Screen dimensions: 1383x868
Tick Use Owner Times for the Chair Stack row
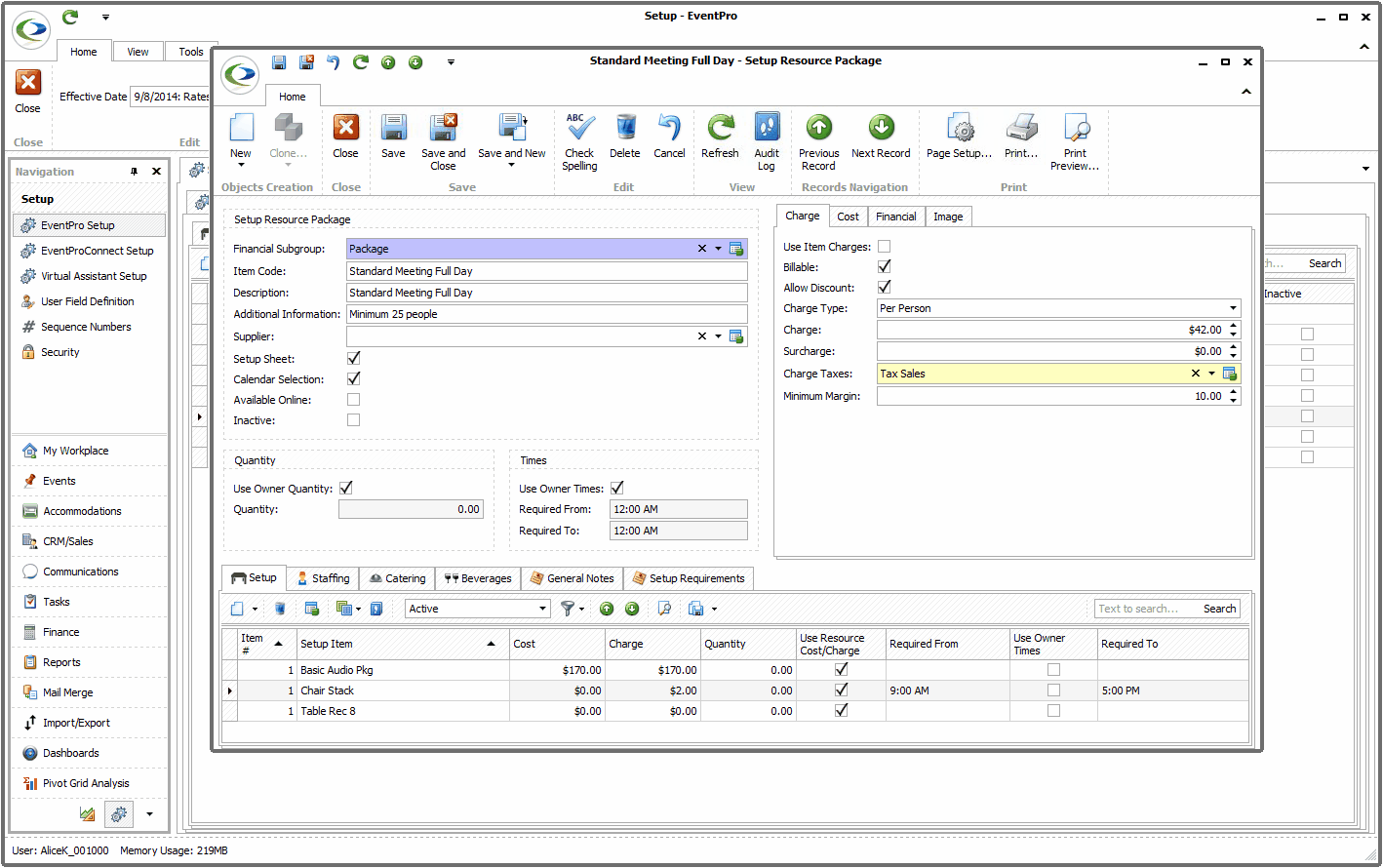tap(1053, 690)
